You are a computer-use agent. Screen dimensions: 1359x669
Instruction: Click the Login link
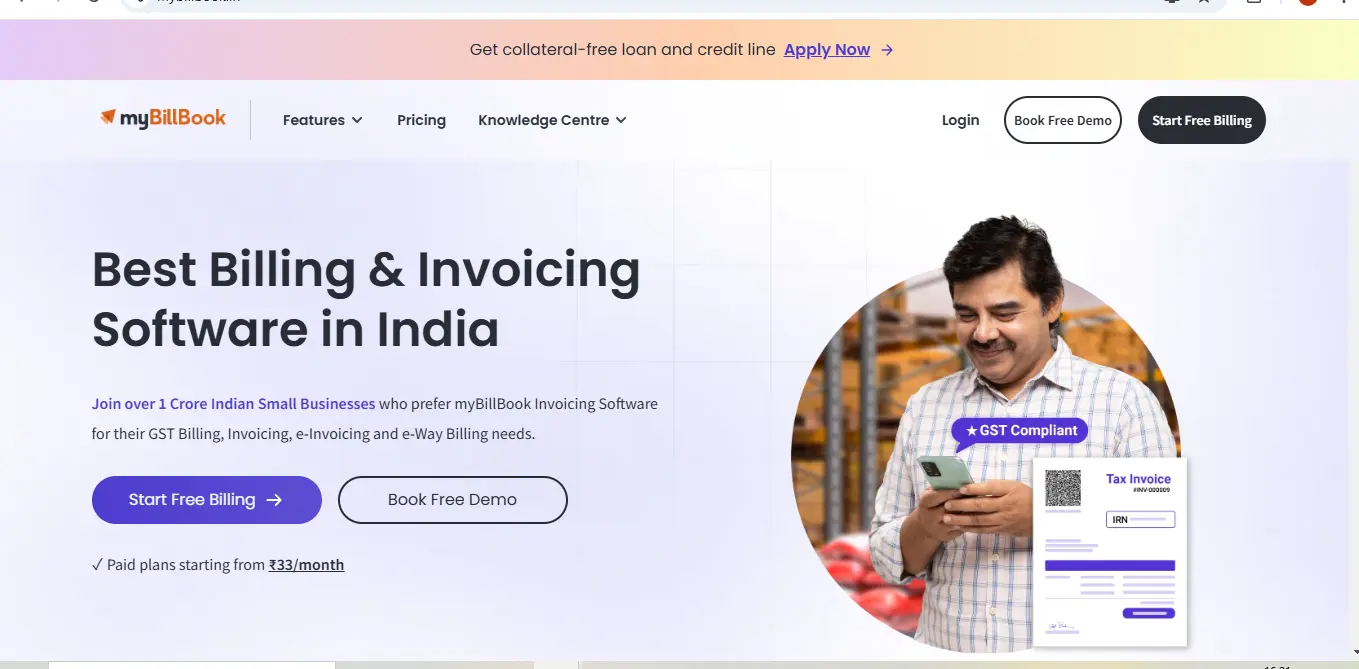point(960,120)
